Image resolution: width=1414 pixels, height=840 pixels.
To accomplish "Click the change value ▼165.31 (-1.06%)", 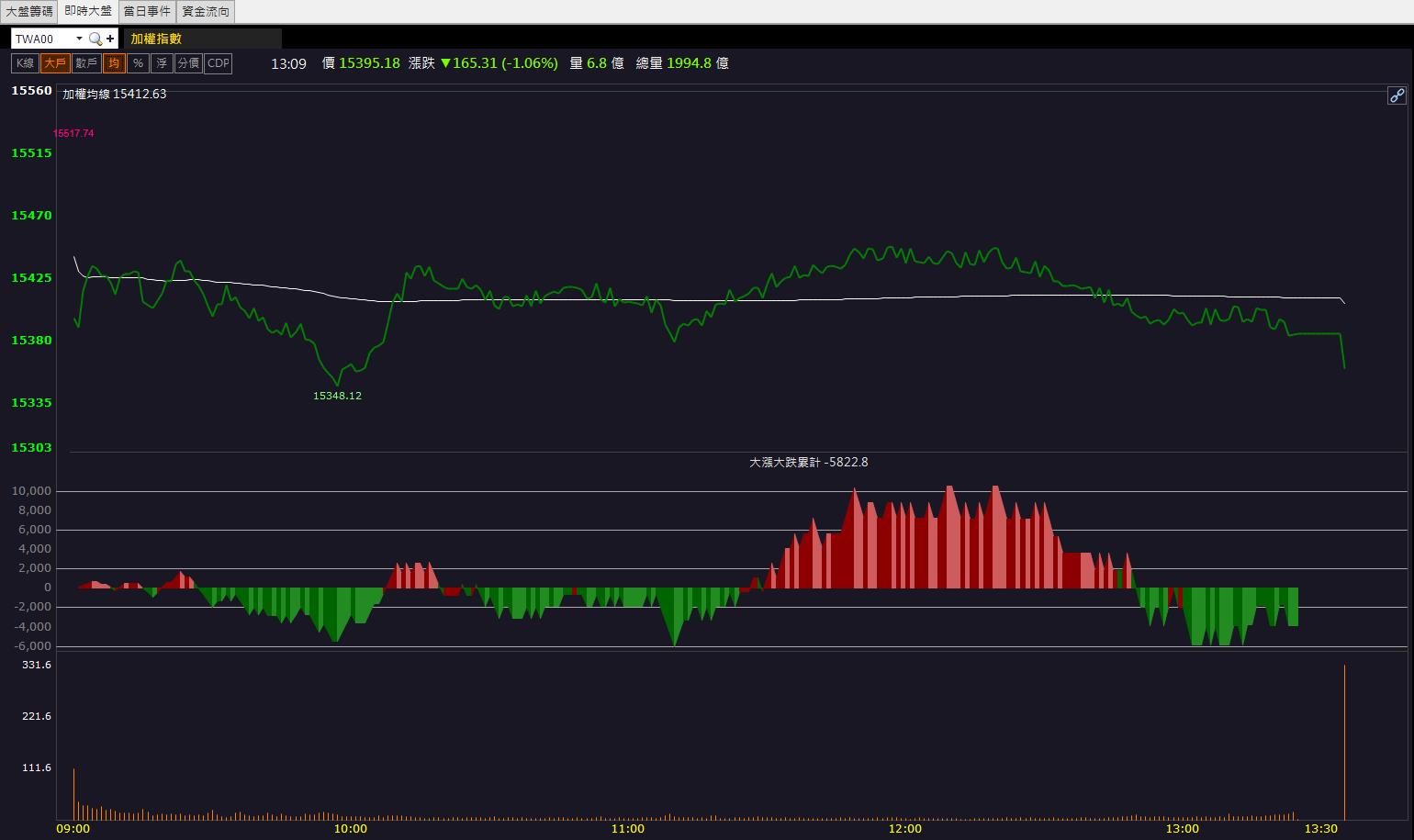I will 499,63.
